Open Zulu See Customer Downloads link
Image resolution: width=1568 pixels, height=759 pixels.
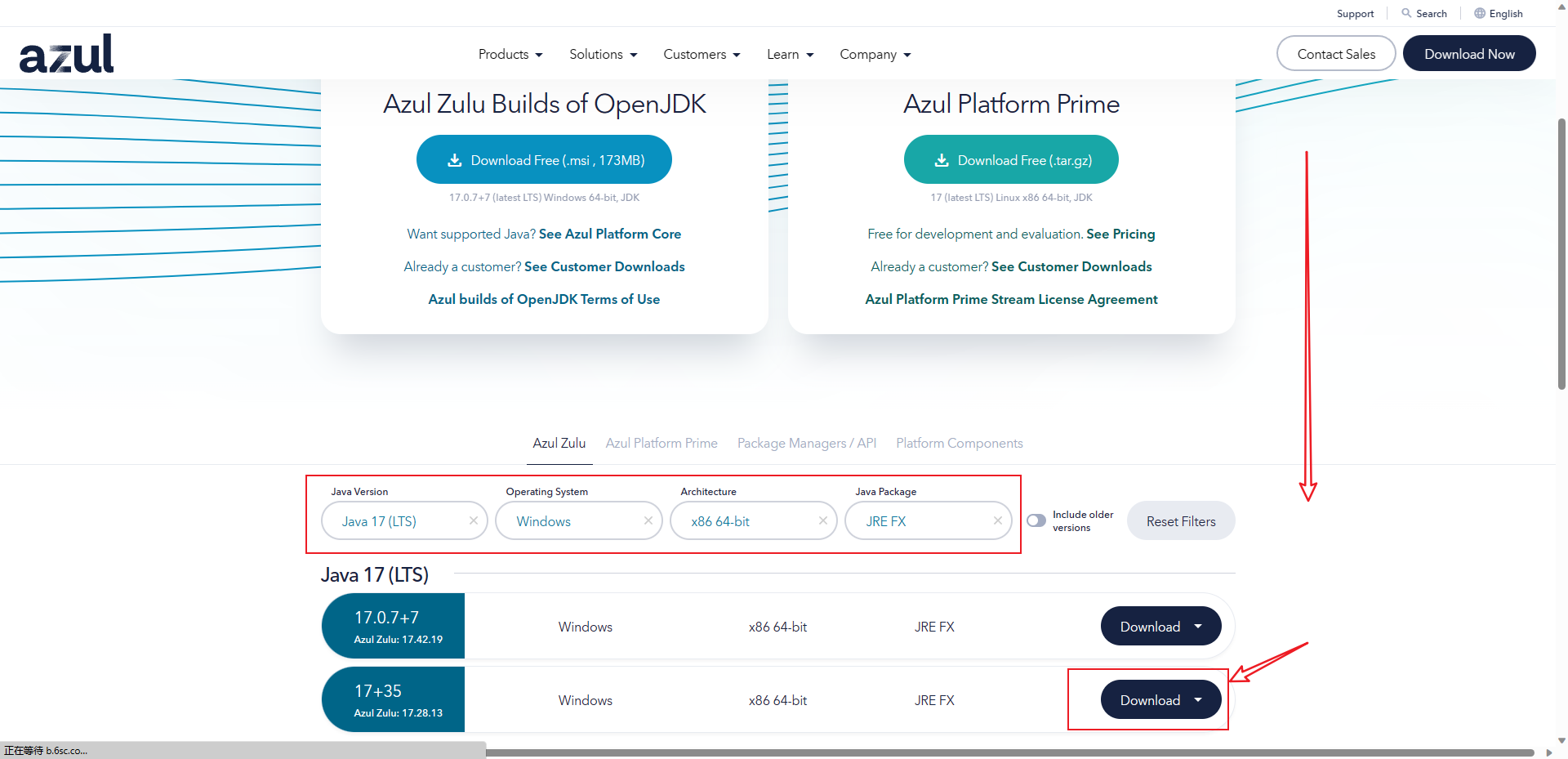pyautogui.click(x=604, y=266)
